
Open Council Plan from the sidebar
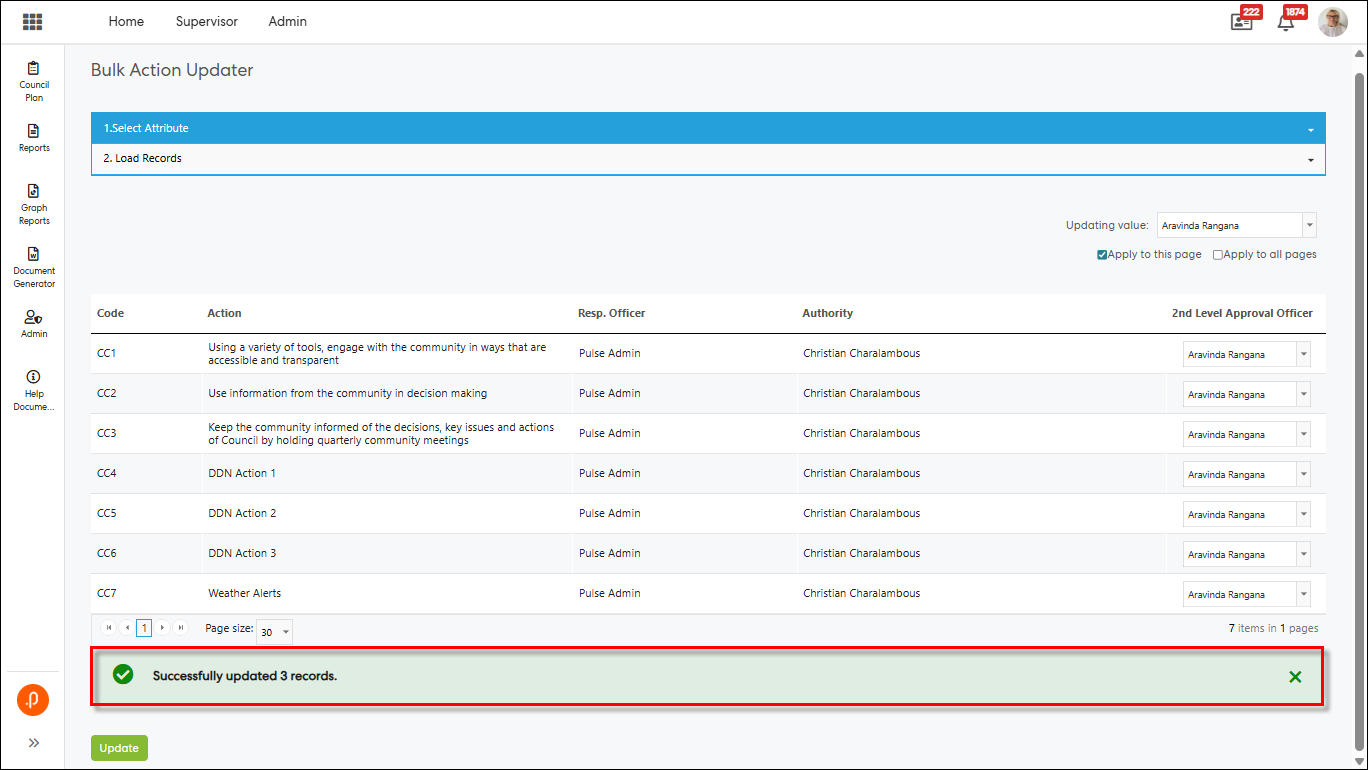(34, 80)
